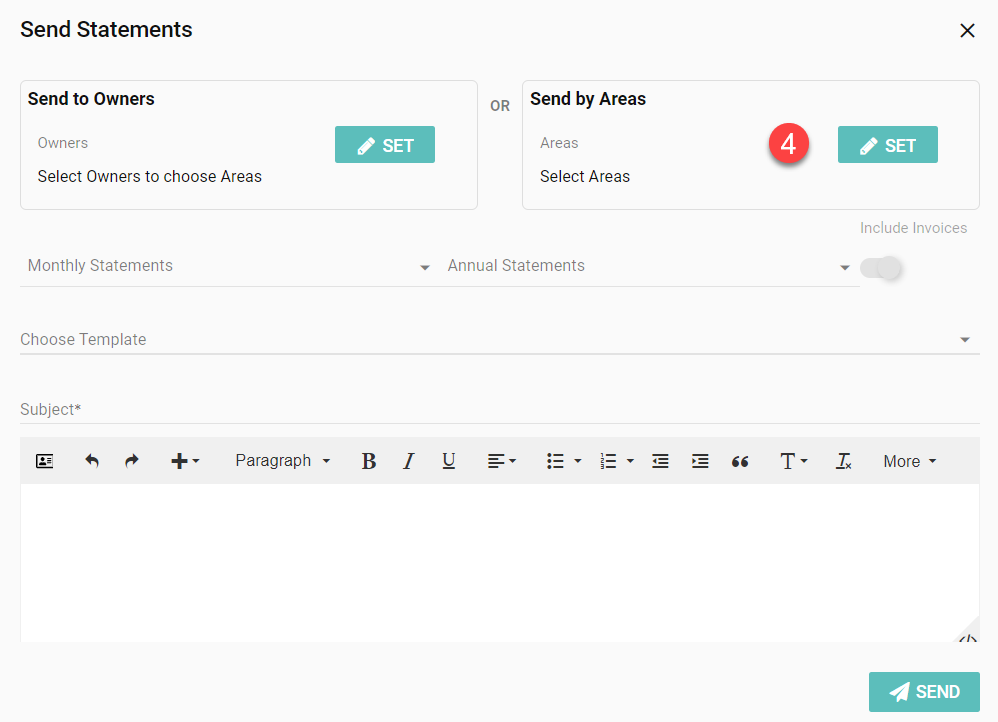Click into the Subject field
This screenshot has height=722, width=998.
pyautogui.click(x=498, y=410)
